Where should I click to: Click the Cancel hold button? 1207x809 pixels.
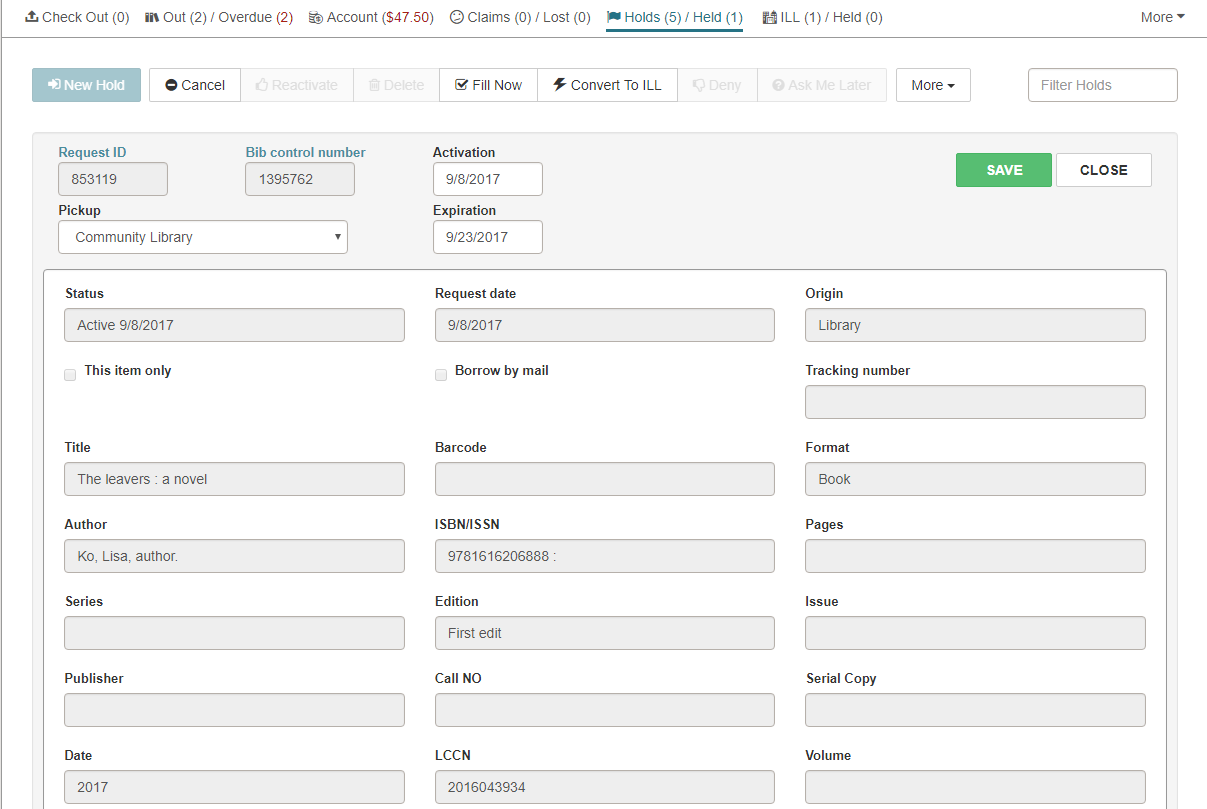pos(195,85)
